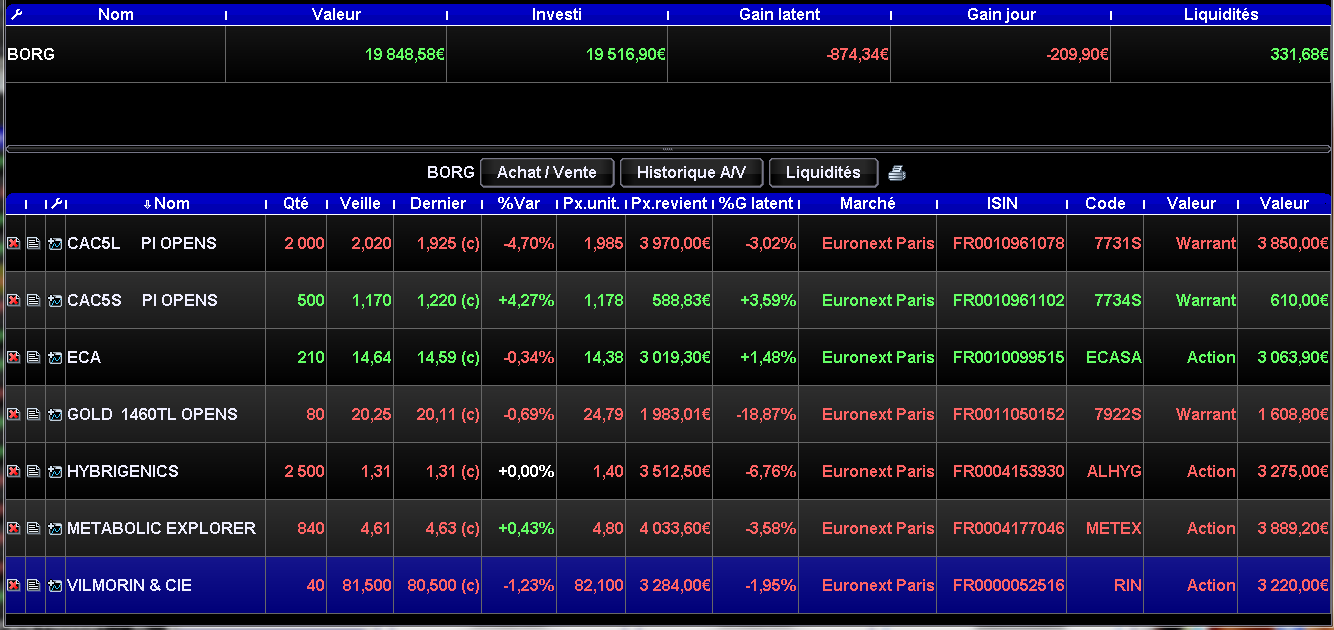Click the Gain jour header in the summary table
1334x630 pixels.
1001,14
